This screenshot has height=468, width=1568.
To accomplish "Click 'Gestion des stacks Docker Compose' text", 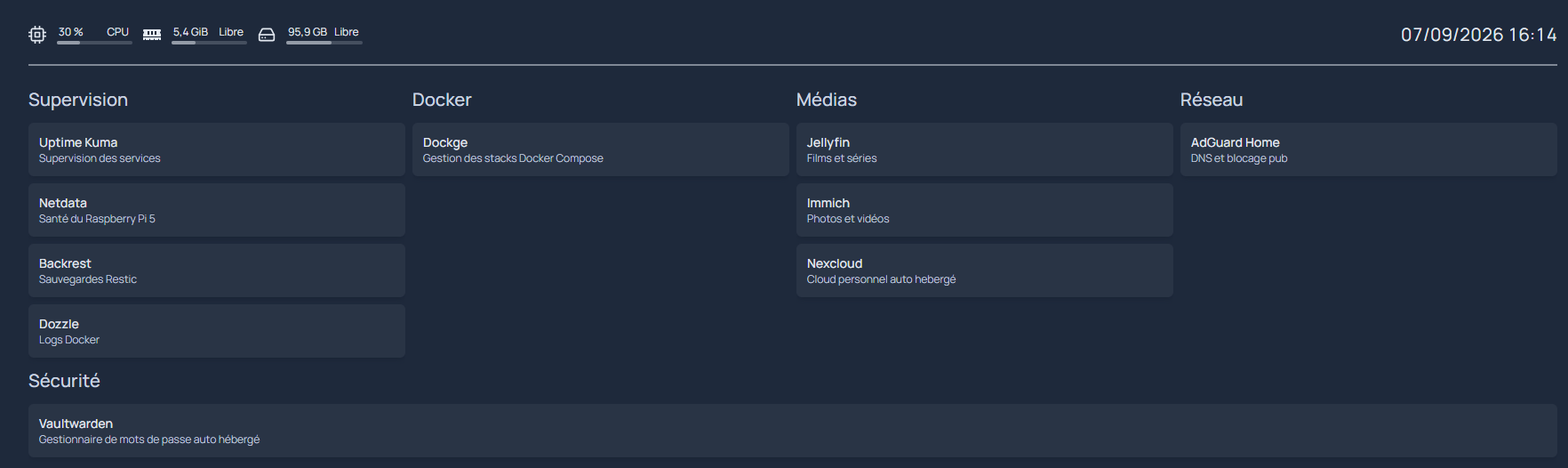I will (x=513, y=158).
